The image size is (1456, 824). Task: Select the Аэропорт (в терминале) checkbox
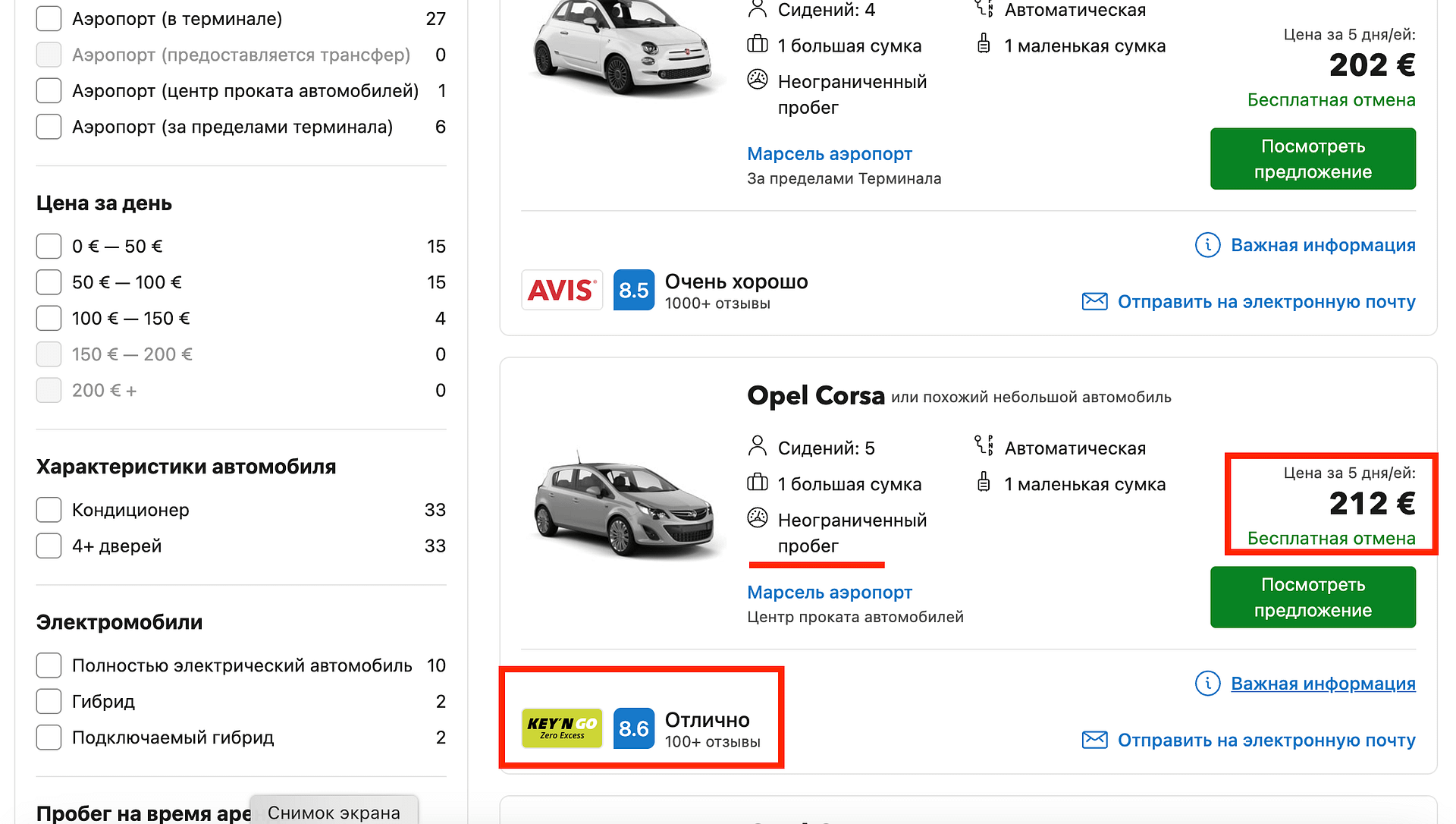tap(49, 19)
